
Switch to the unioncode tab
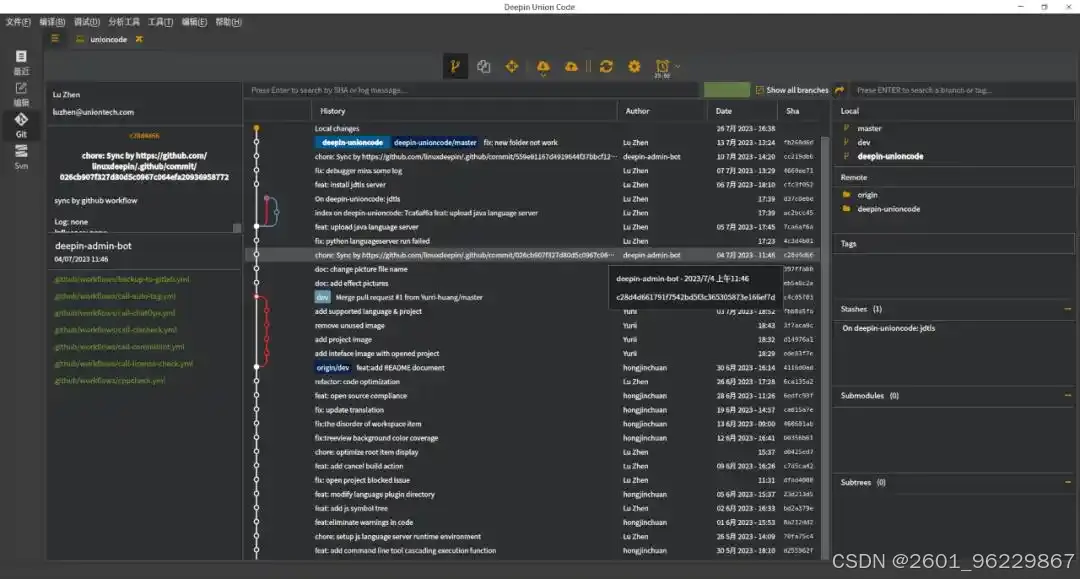tap(109, 39)
